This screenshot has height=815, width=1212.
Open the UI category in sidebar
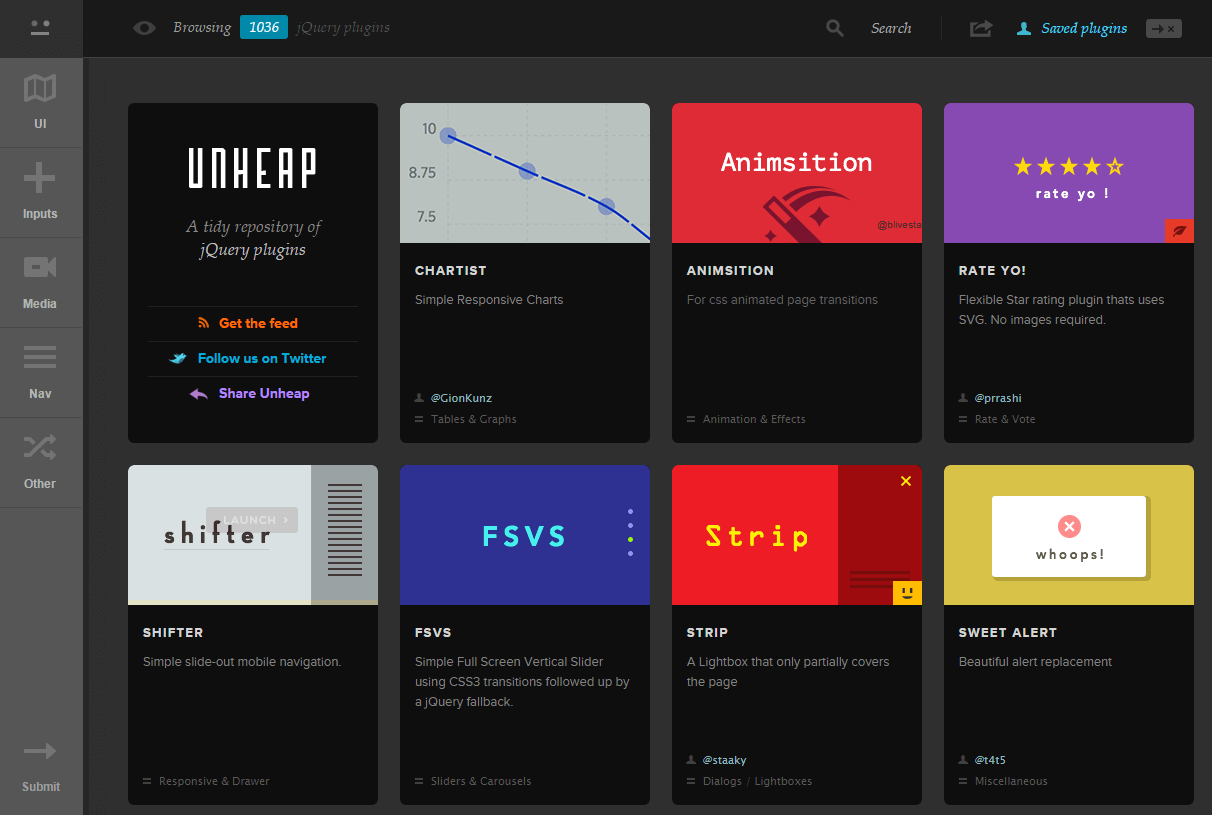[x=40, y=102]
